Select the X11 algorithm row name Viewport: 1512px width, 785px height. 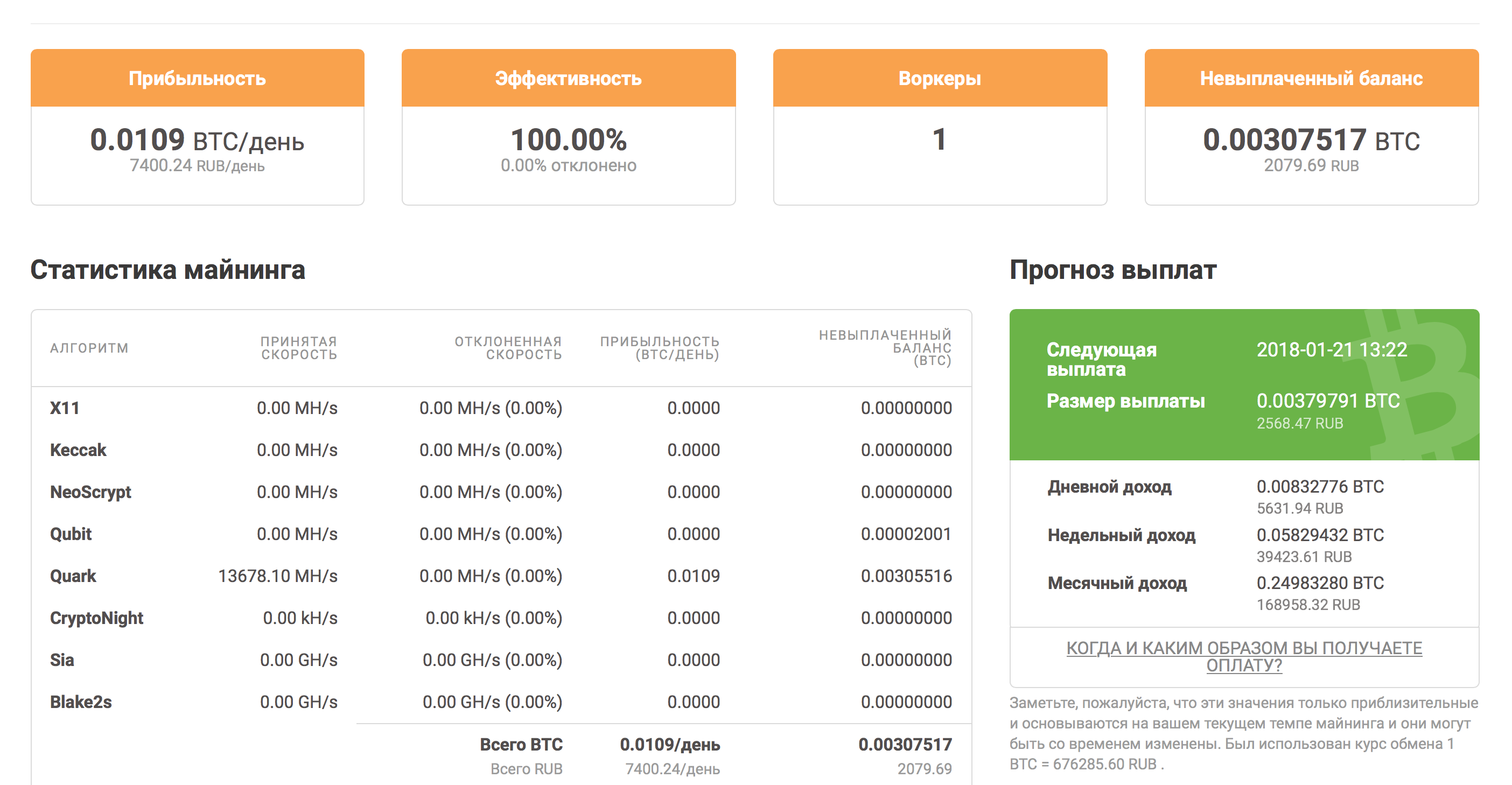(x=65, y=408)
